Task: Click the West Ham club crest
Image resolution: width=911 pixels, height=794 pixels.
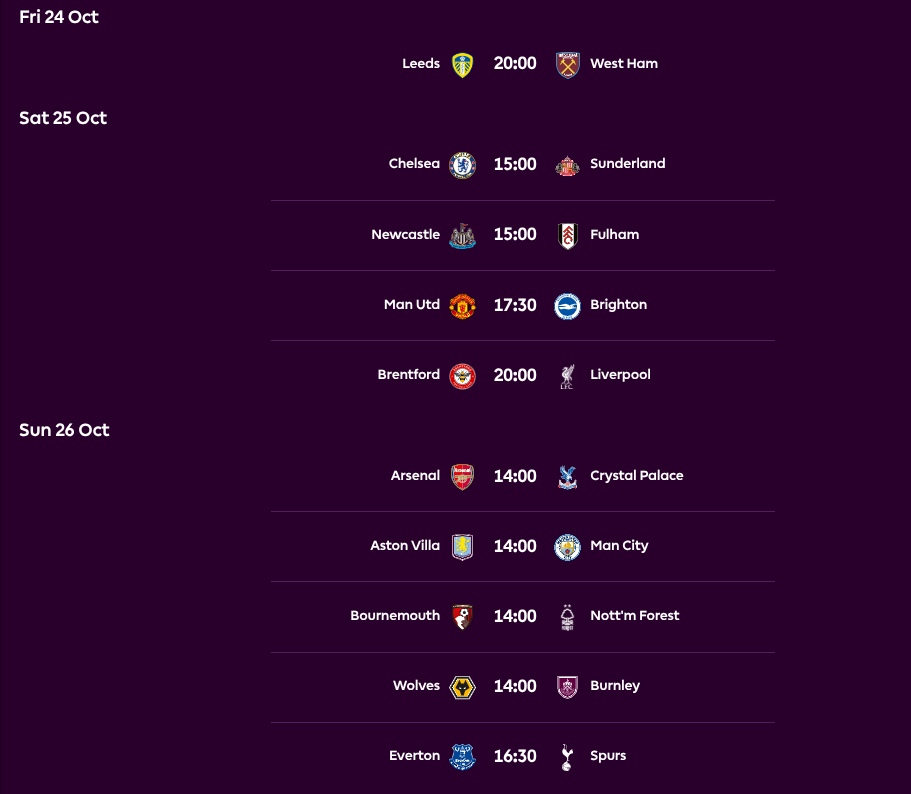Action: coord(568,63)
